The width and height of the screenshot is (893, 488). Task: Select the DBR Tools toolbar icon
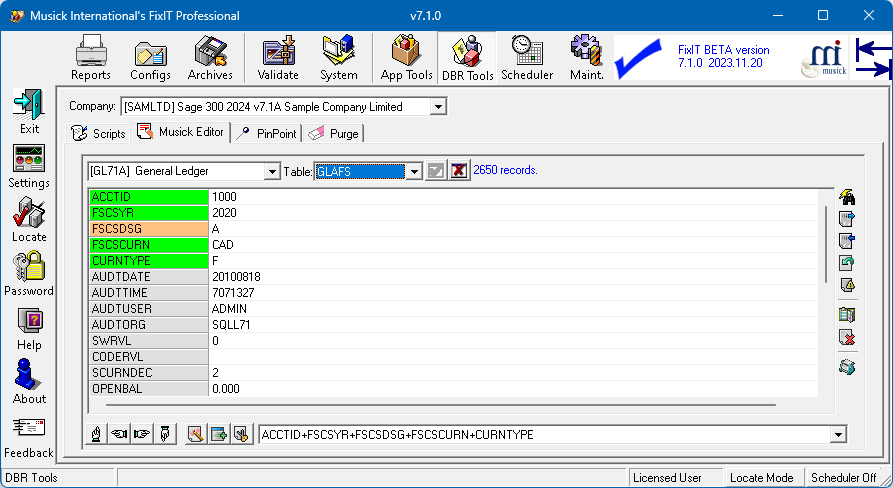coord(468,58)
